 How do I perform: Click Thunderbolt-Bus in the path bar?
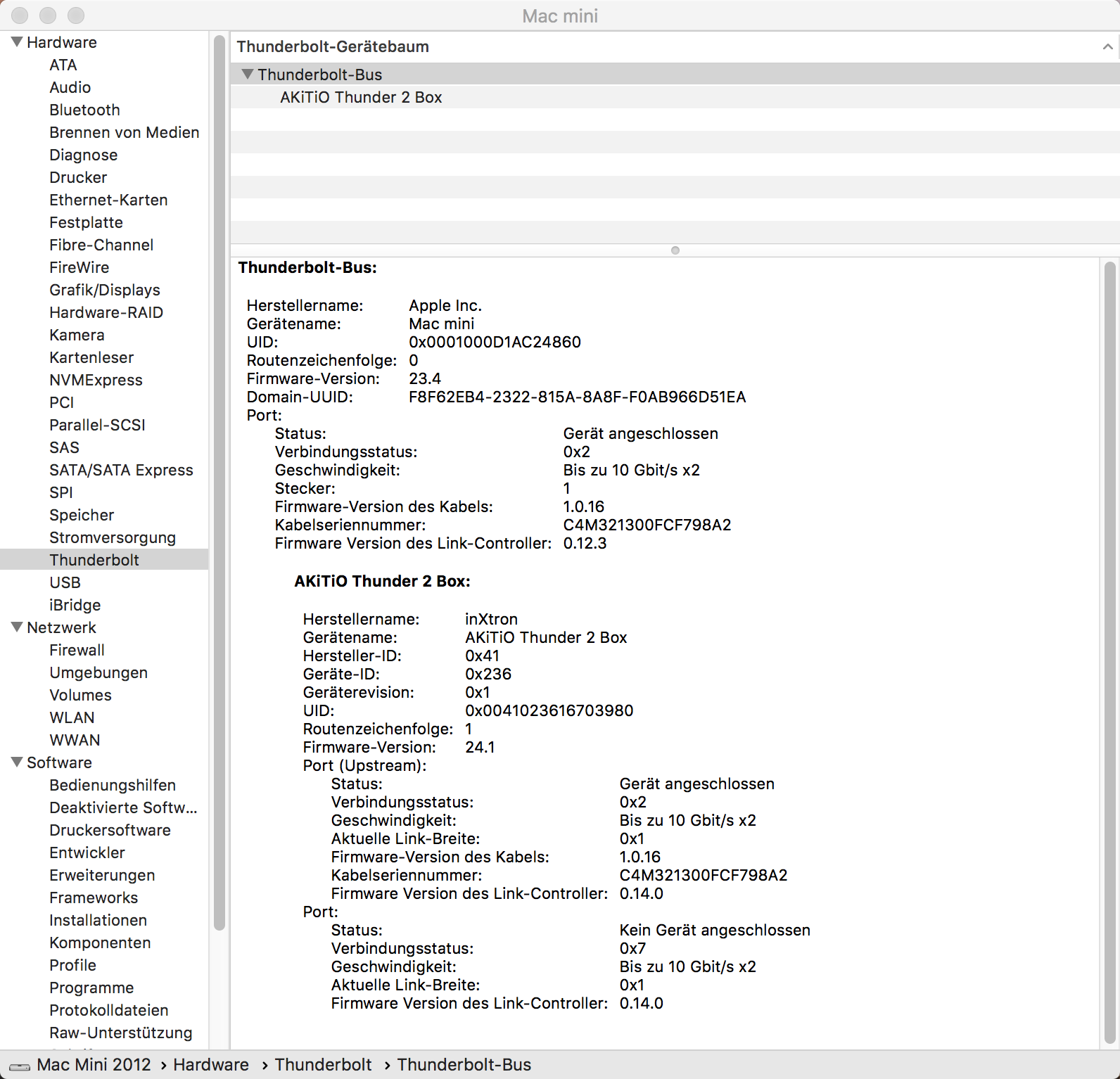coord(464,1065)
